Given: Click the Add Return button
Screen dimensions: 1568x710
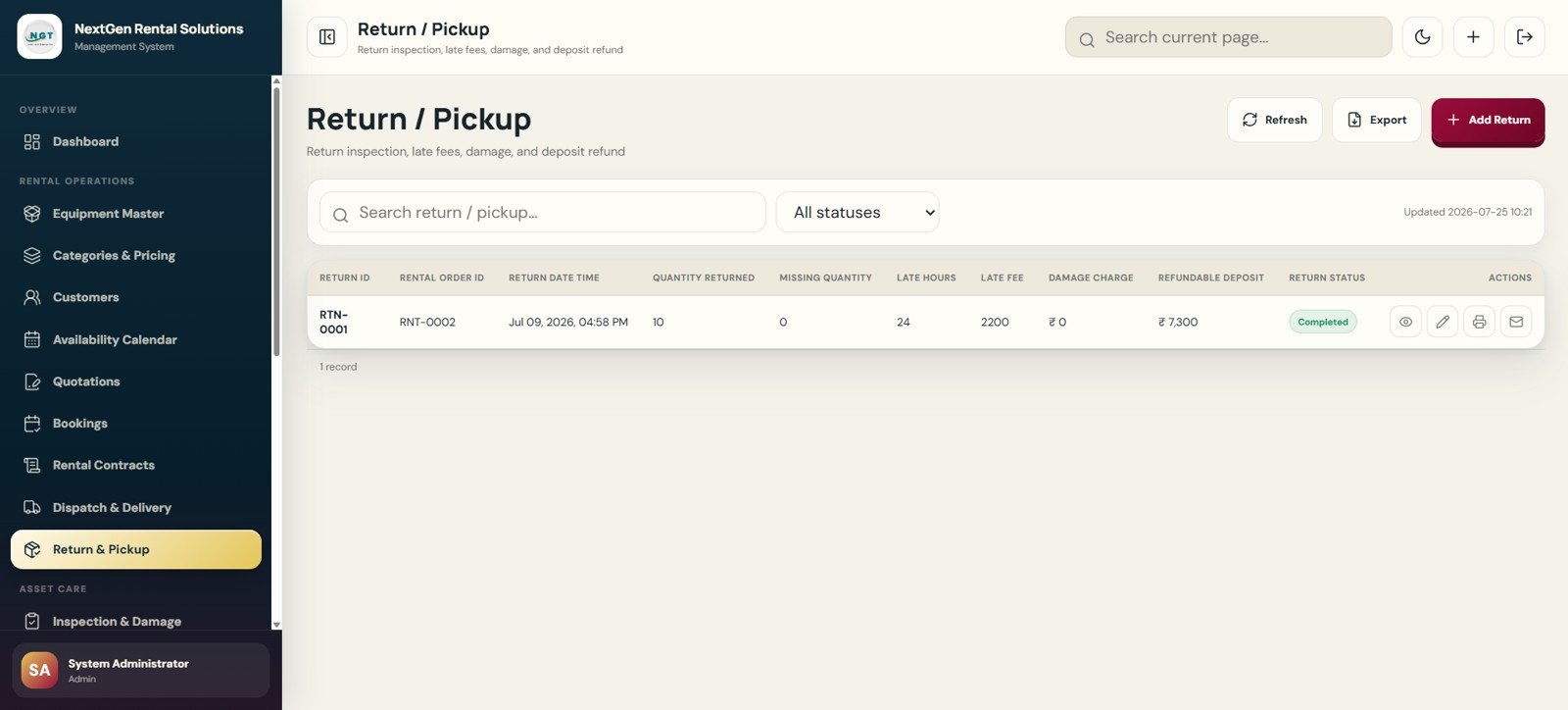Looking at the screenshot, I should [1488, 120].
